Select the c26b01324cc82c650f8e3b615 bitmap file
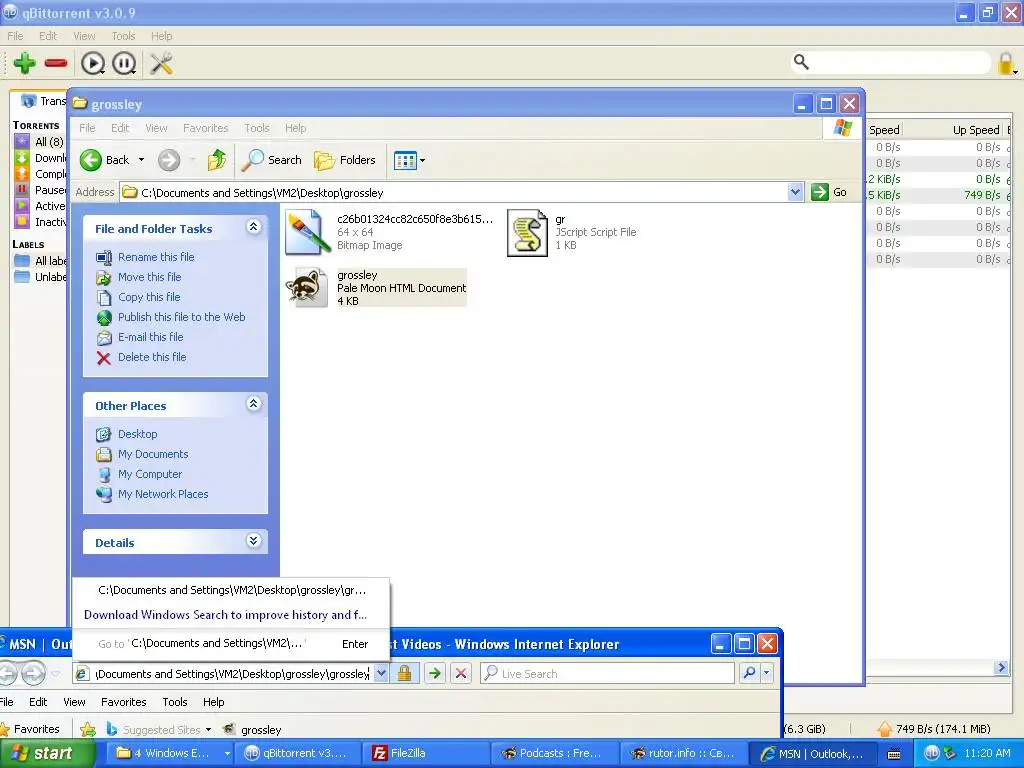Viewport: 1024px width, 768px height. [x=389, y=232]
